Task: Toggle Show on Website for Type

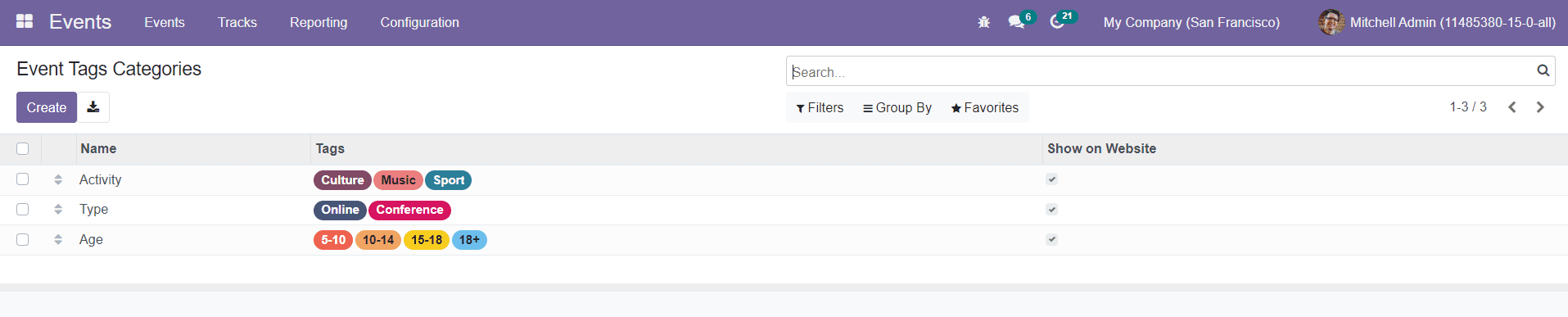Action: [1052, 210]
